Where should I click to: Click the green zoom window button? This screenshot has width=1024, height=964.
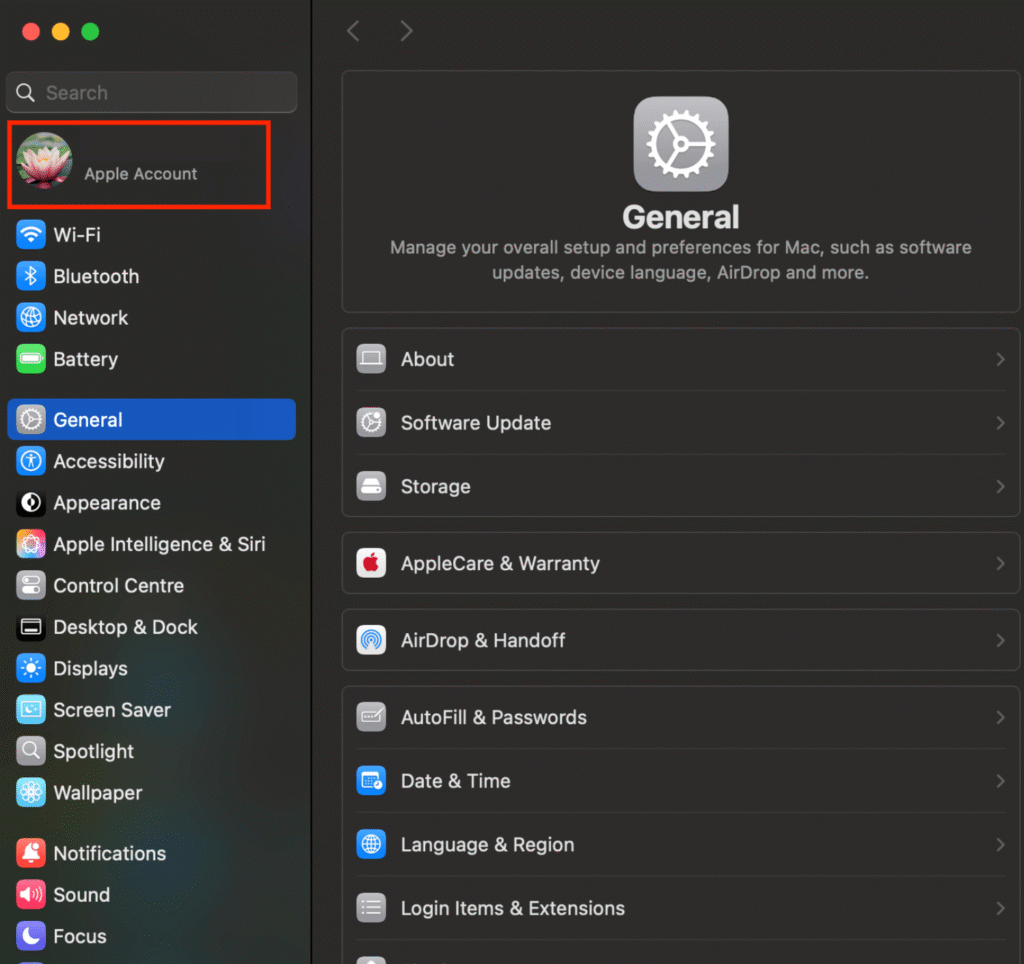(x=90, y=31)
